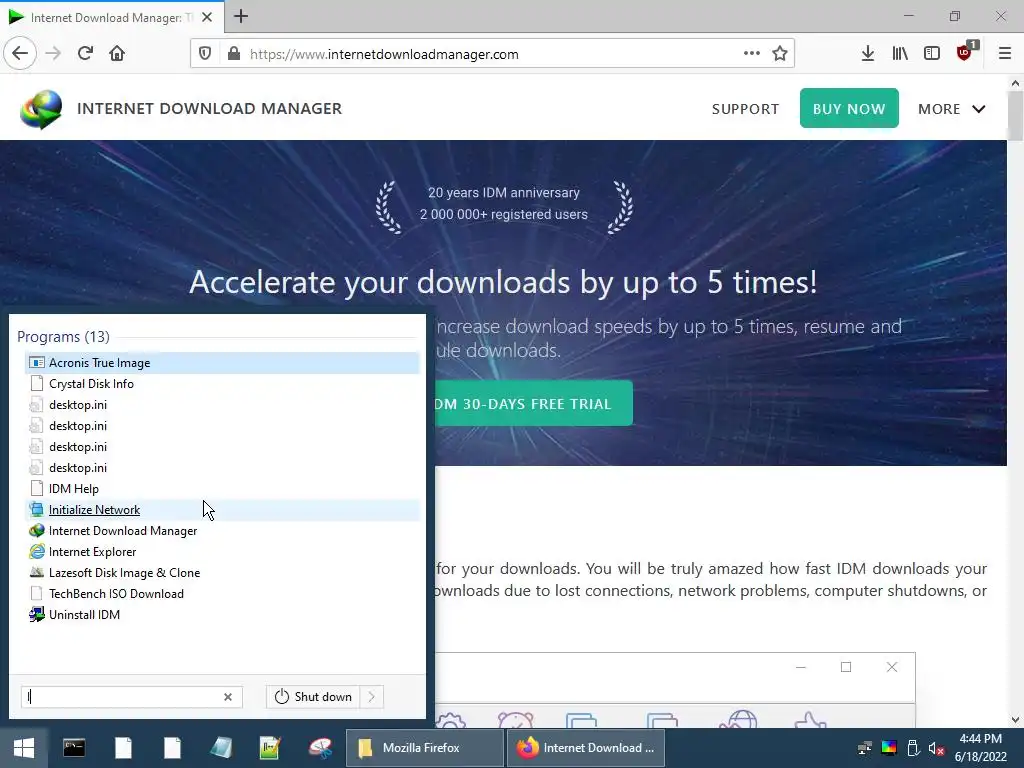This screenshot has height=768, width=1024.
Task: Click the Initialize Network icon
Action: coord(37,509)
